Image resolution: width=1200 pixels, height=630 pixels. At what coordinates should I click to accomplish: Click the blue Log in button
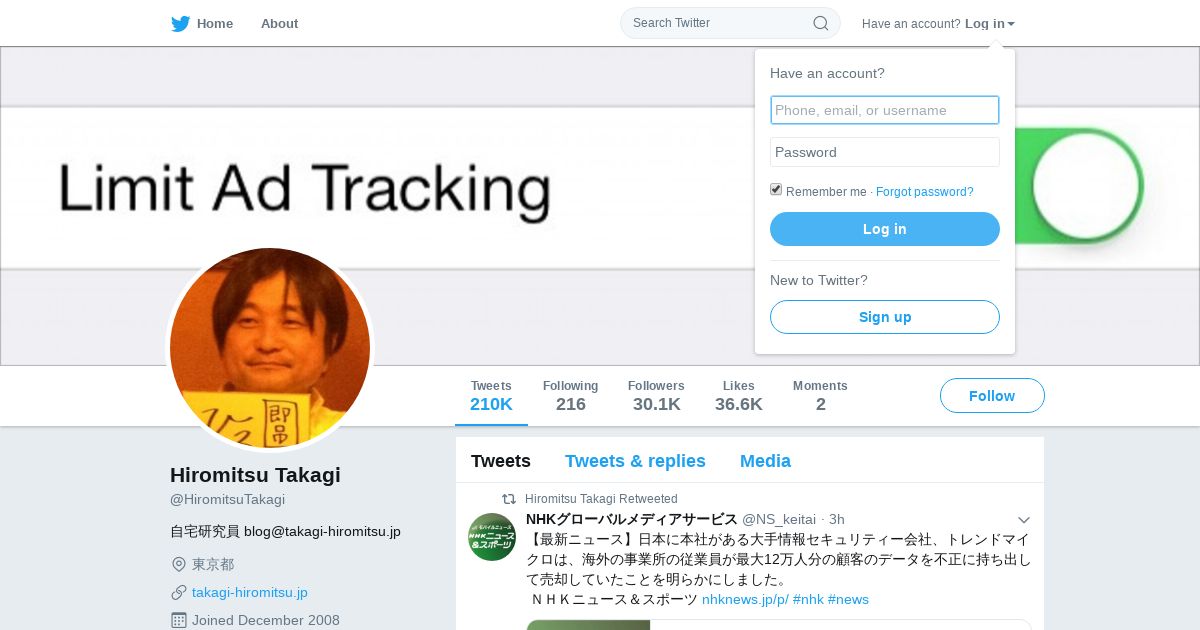click(885, 229)
